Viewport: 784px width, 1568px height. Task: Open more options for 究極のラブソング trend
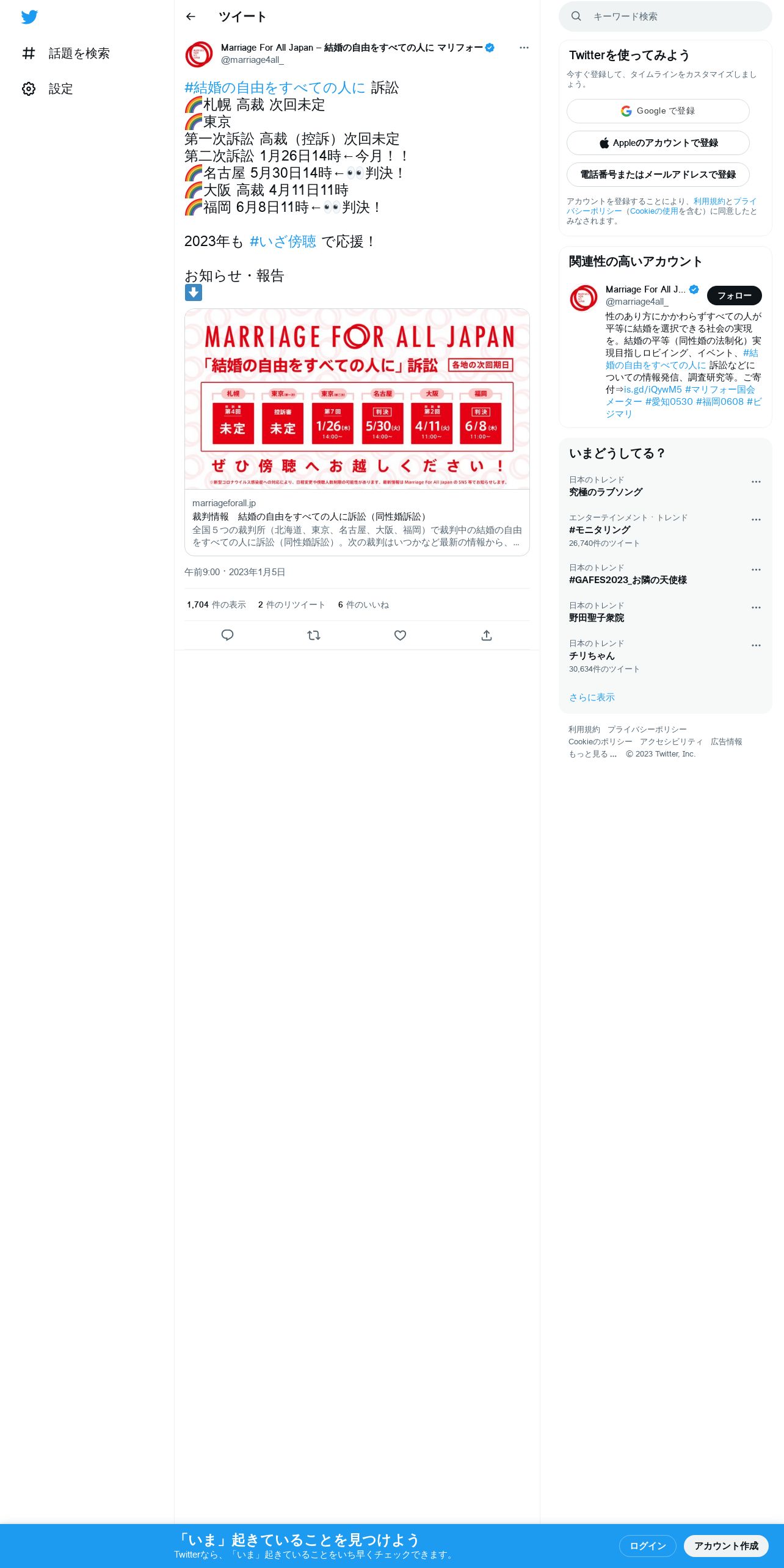point(756,482)
